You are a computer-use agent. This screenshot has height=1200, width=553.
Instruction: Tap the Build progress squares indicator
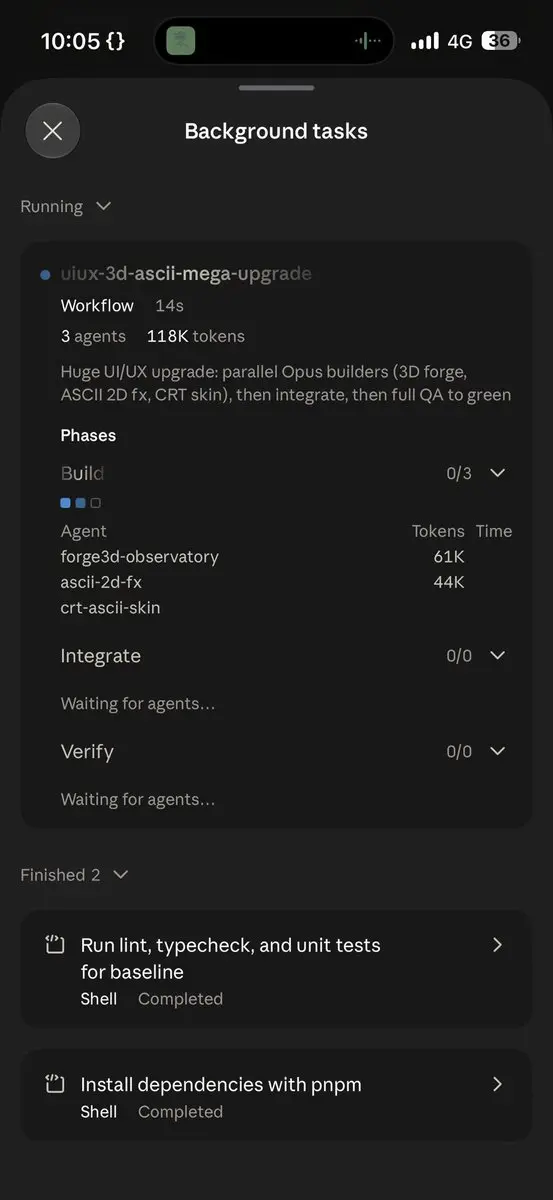coord(81,503)
